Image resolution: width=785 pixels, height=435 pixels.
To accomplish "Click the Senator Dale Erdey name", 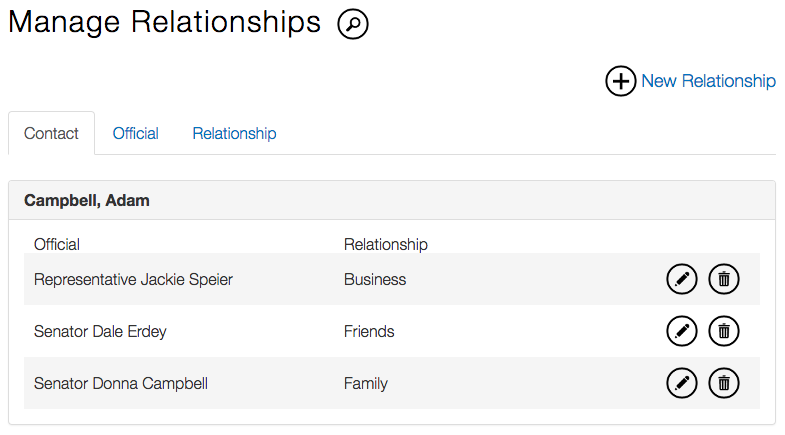I will tap(100, 332).
